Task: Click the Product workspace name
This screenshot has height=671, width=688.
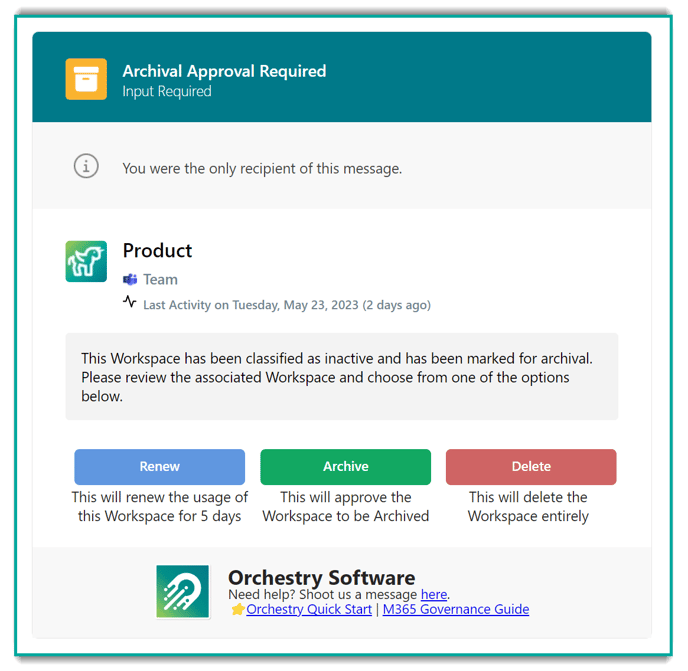Action: point(157,251)
